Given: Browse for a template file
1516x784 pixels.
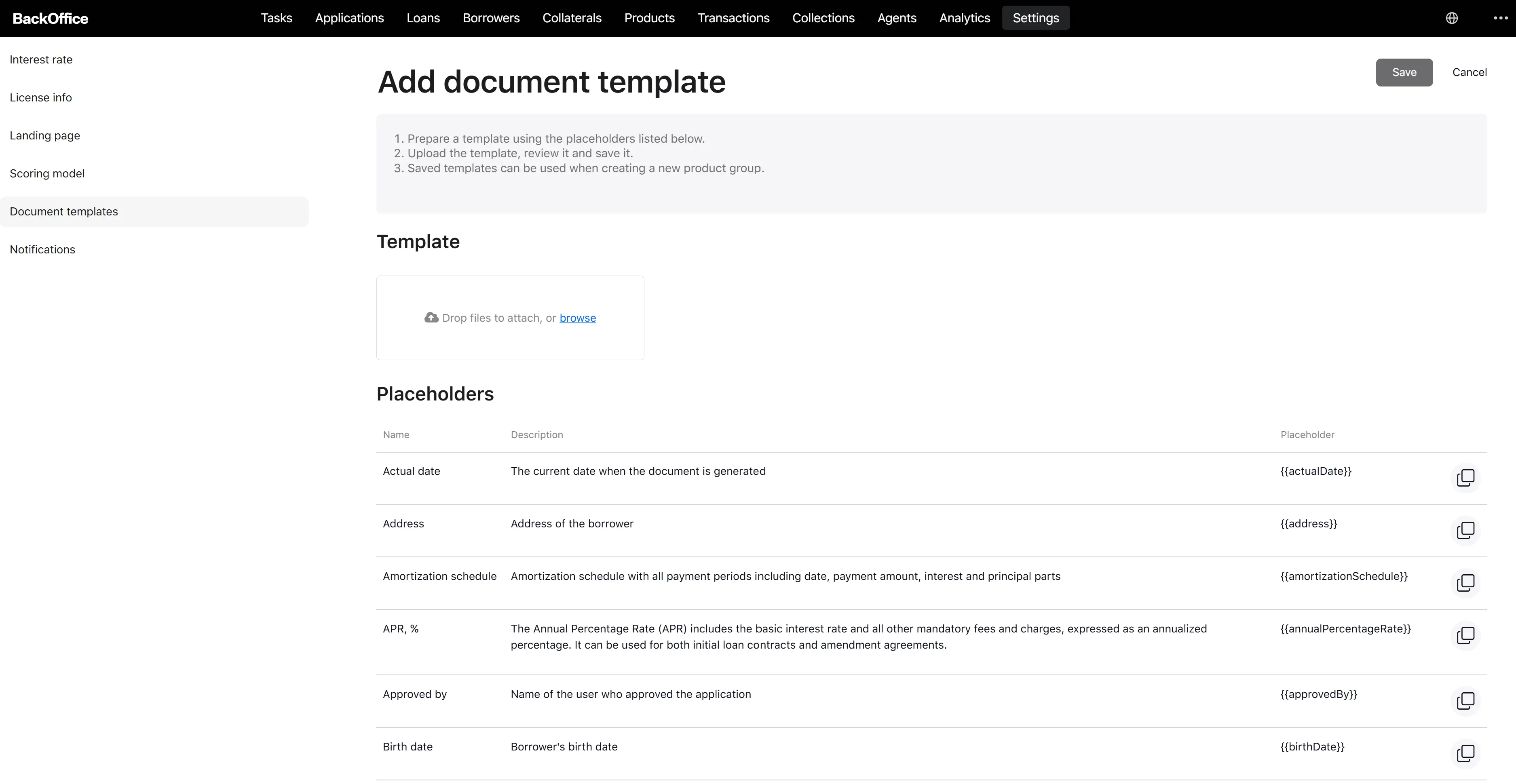Looking at the screenshot, I should tap(577, 318).
